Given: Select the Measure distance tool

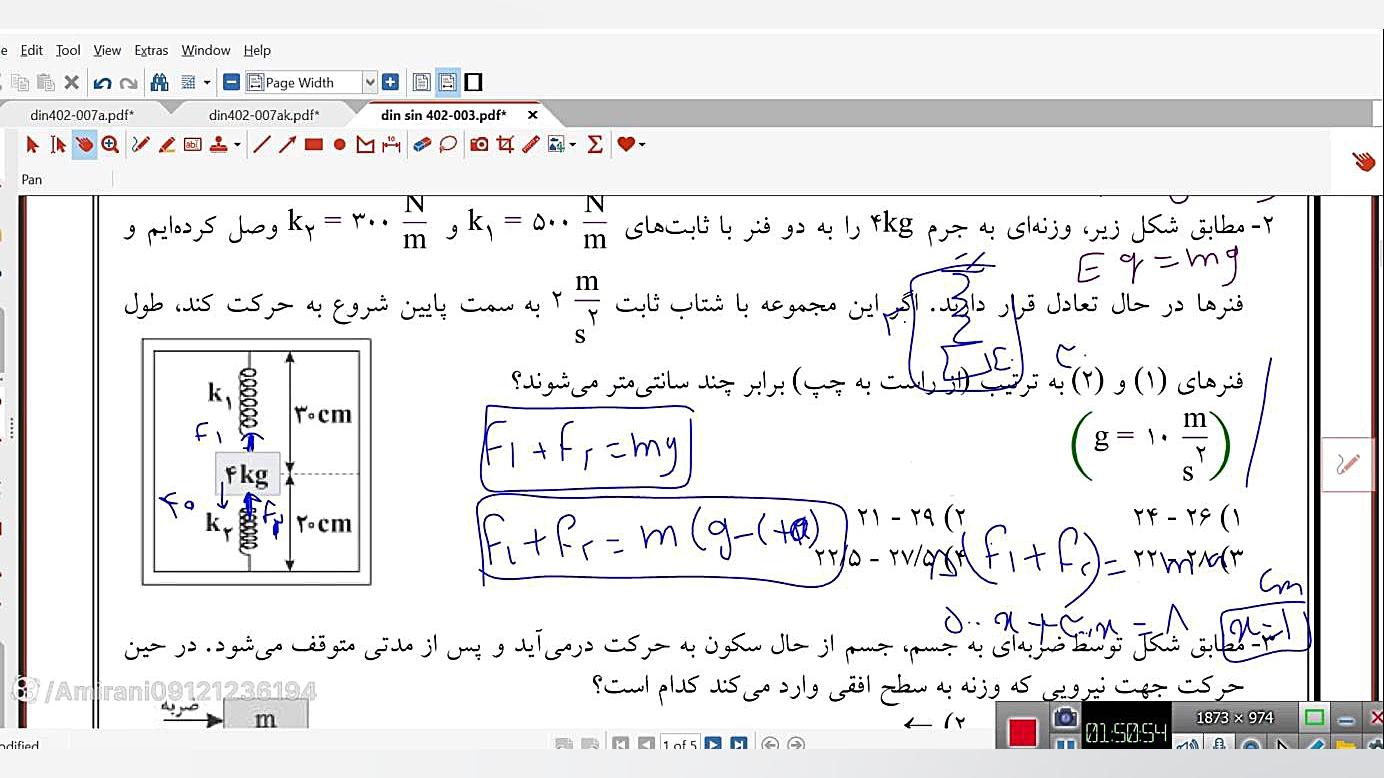Looking at the screenshot, I should pyautogui.click(x=391, y=145).
